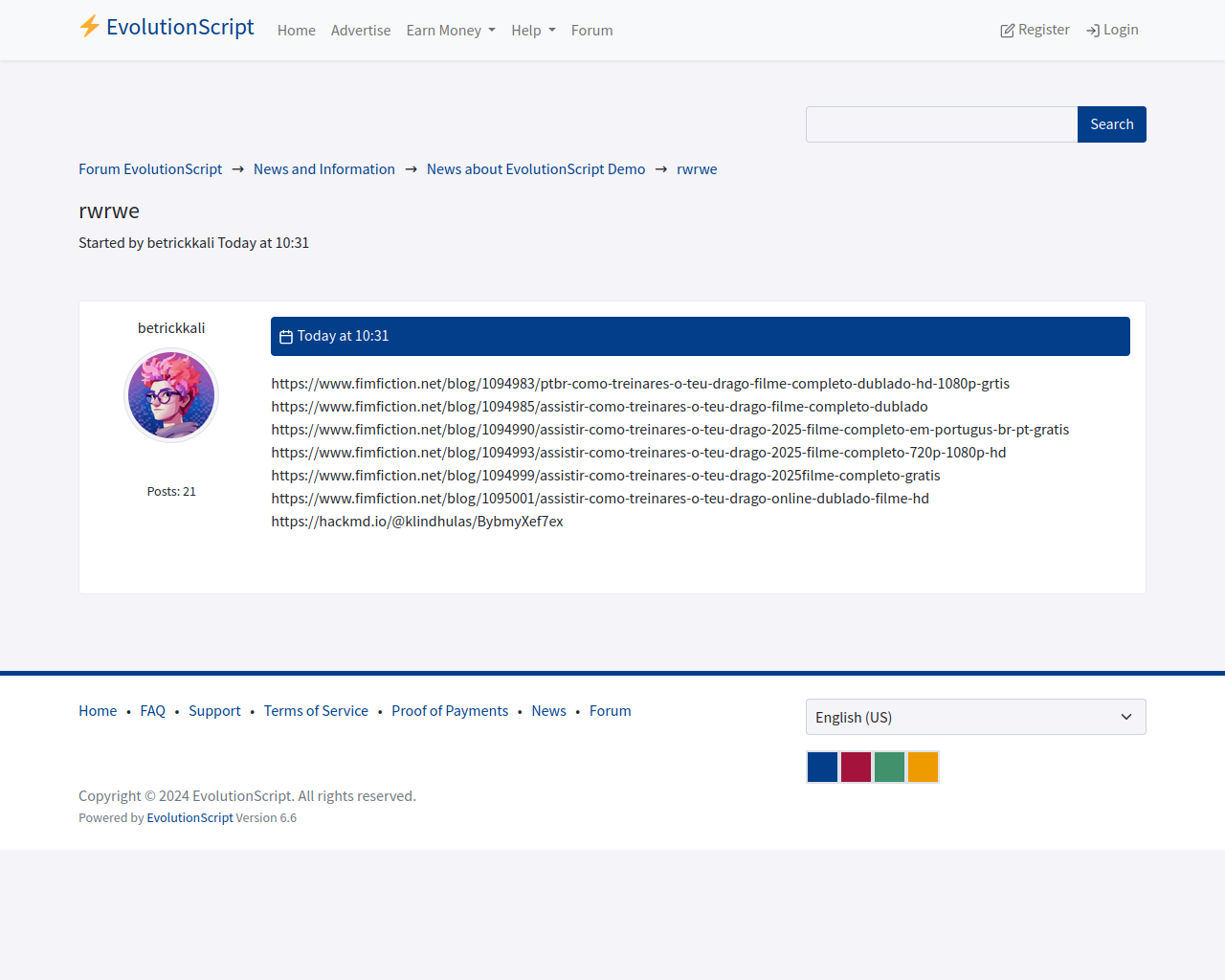The width and height of the screenshot is (1225, 980).
Task: Open the footer News link
Action: pyautogui.click(x=549, y=711)
